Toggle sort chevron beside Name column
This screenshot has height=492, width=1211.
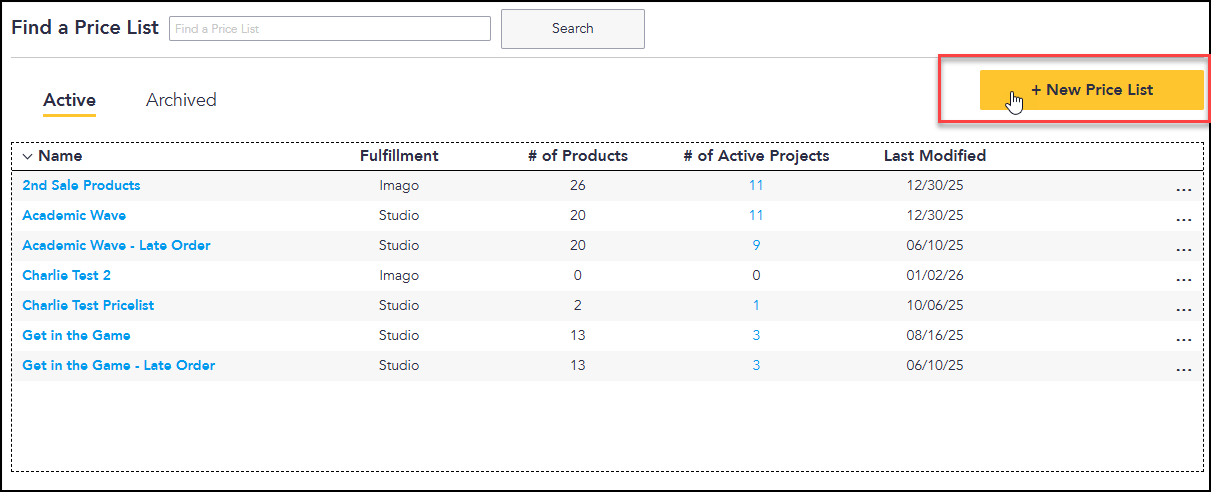tap(28, 156)
